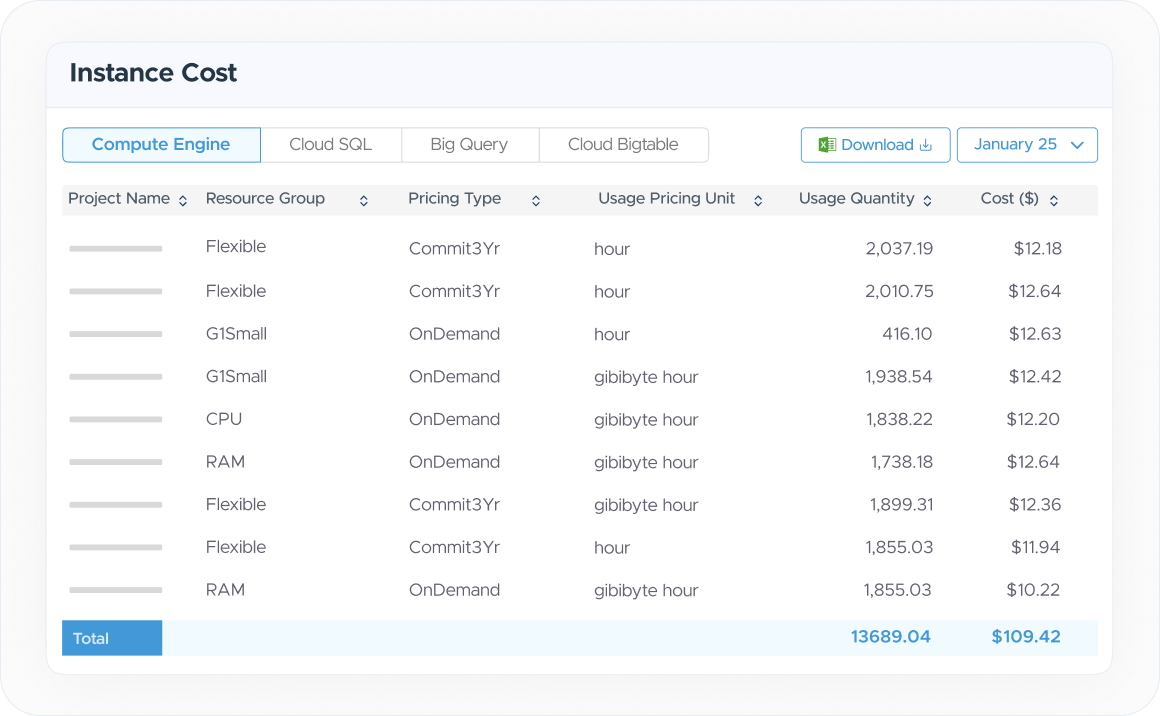This screenshot has width=1160, height=716.
Task: Click the Project Name column header
Action: coord(119,198)
